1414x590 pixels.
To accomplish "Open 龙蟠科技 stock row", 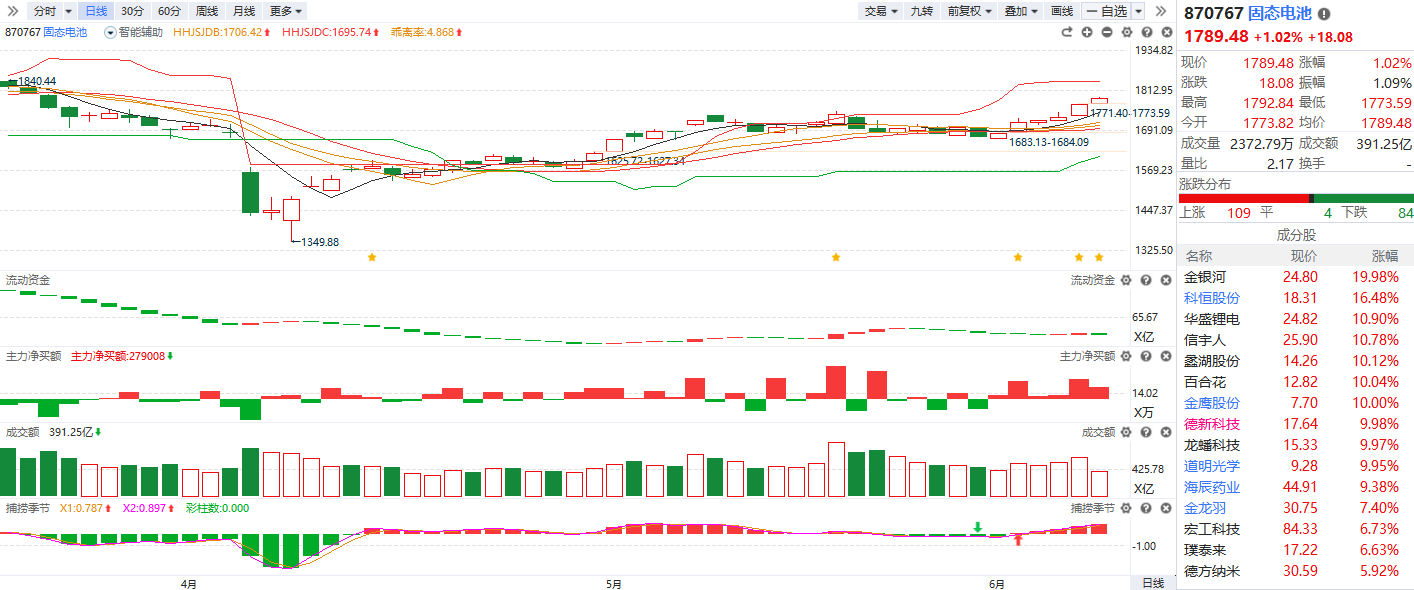I will coord(1295,445).
